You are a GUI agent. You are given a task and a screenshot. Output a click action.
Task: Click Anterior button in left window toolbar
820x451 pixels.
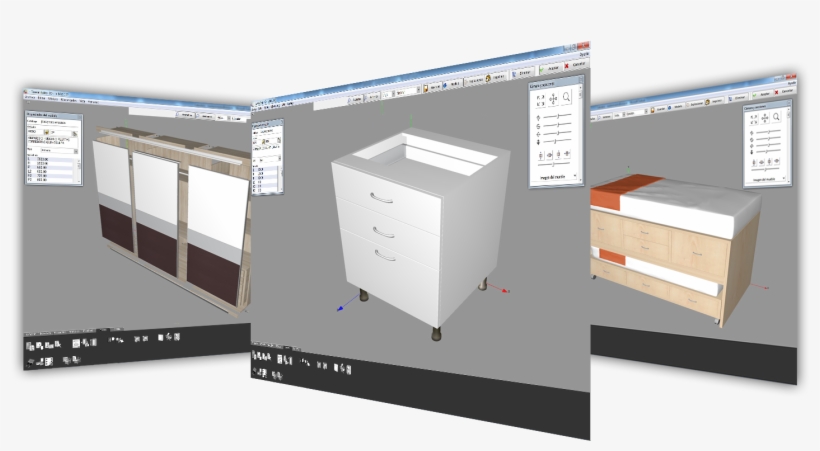tap(186, 115)
